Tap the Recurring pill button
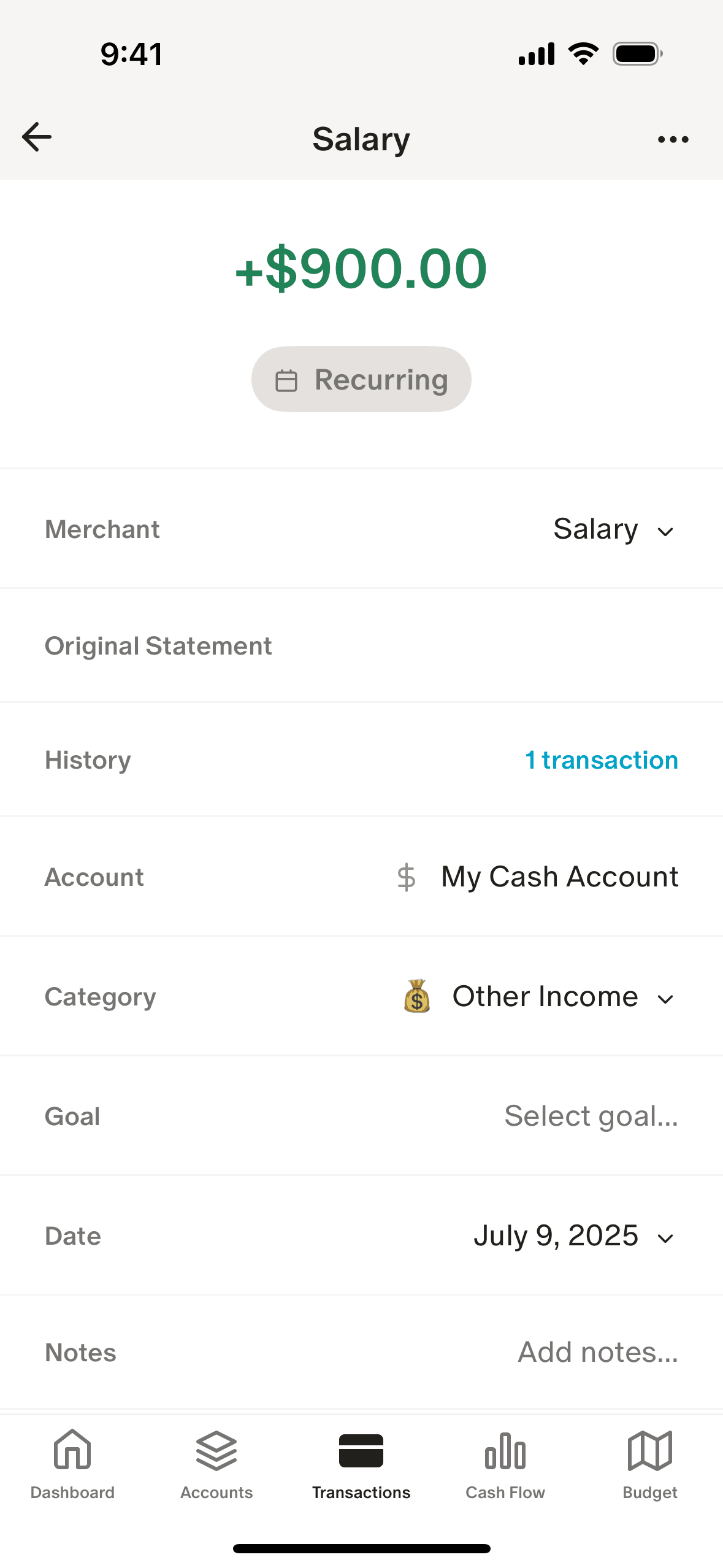This screenshot has width=723, height=1568. pyautogui.click(x=361, y=379)
